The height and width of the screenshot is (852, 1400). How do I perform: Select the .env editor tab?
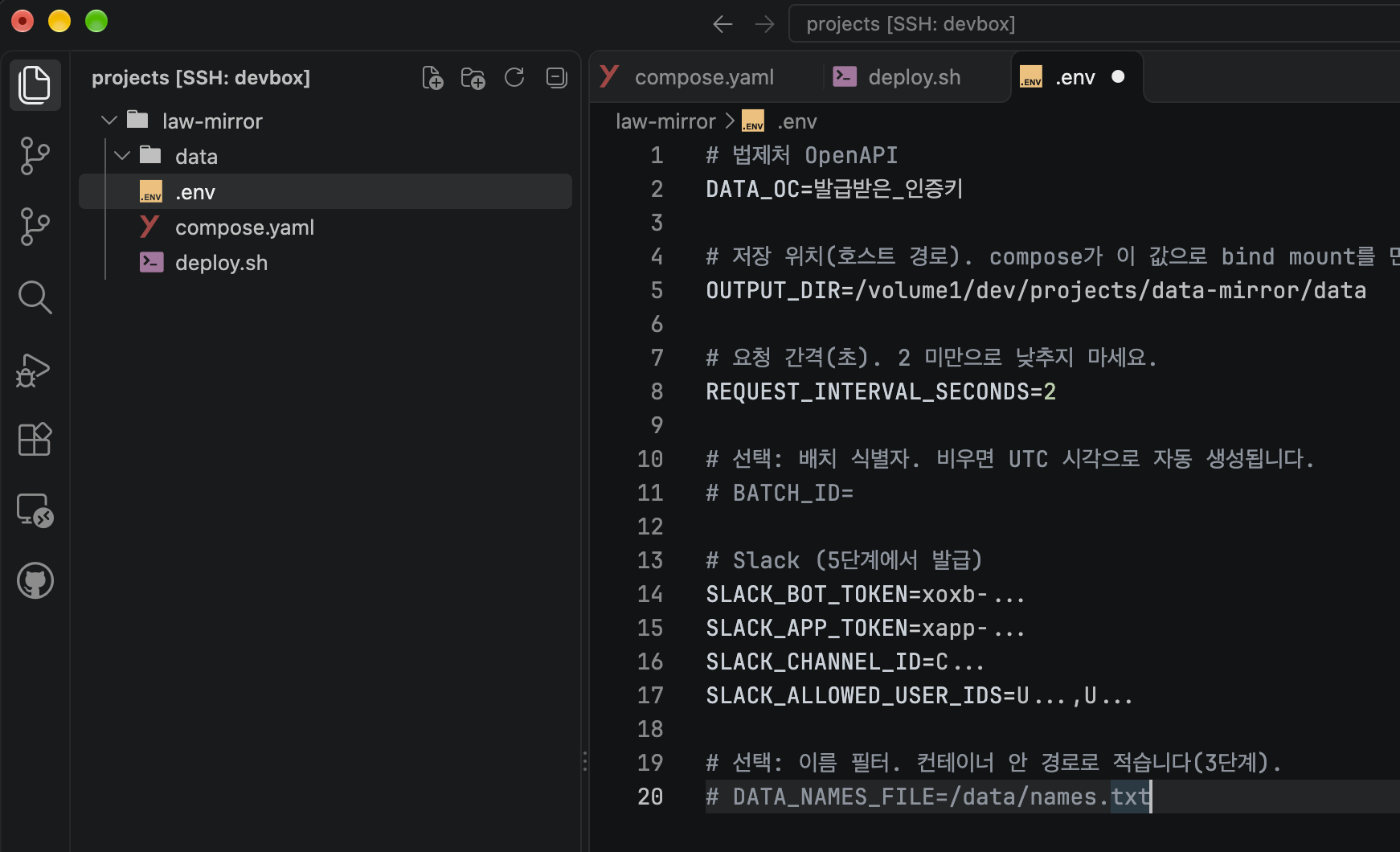pyautogui.click(x=1077, y=77)
